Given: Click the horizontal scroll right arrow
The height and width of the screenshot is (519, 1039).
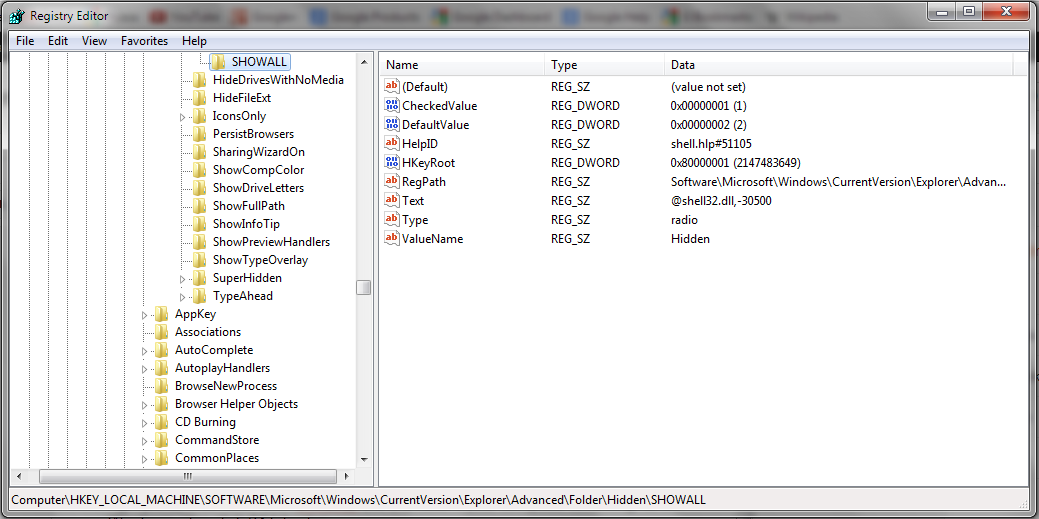Looking at the screenshot, I should pyautogui.click(x=347, y=476).
